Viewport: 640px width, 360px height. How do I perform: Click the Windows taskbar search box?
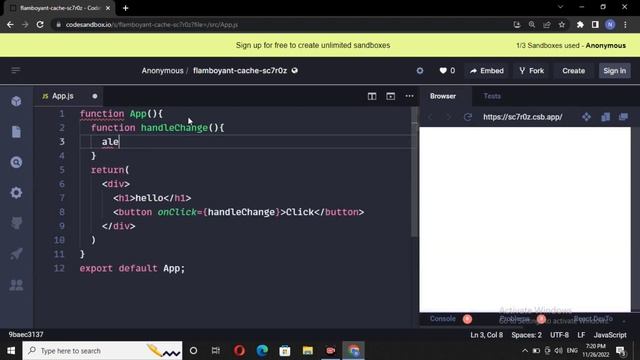pos(102,351)
